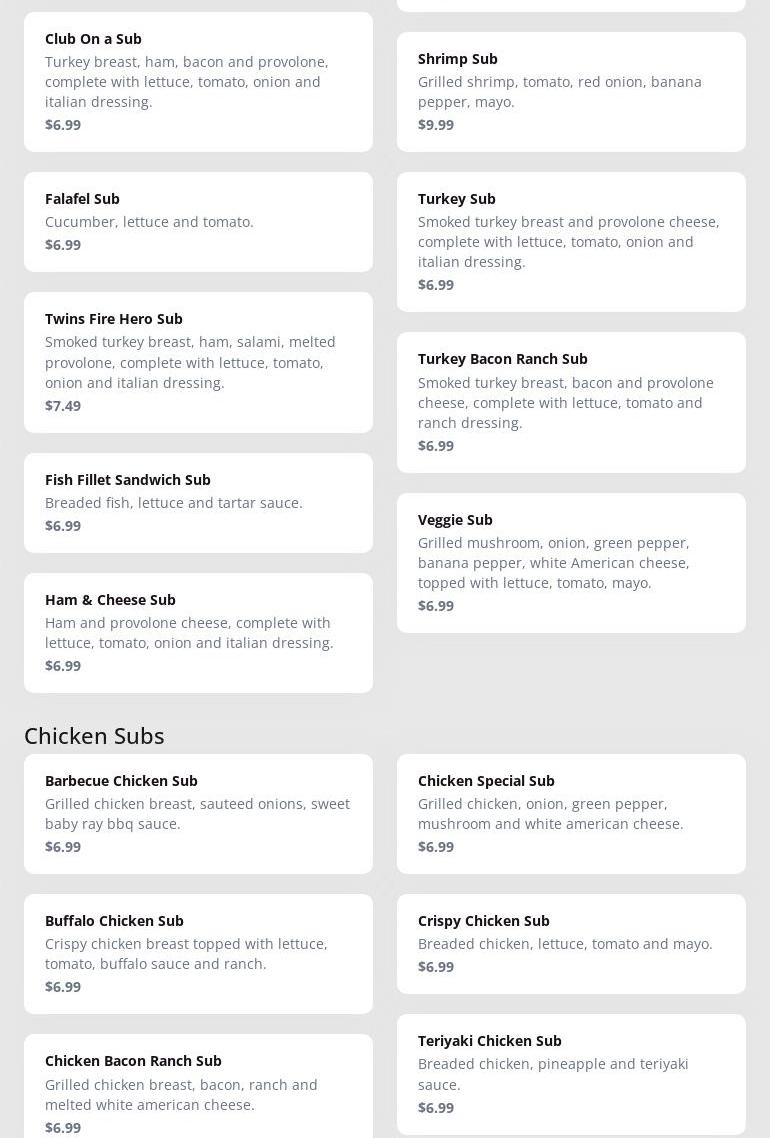Click the $9.99 Shrimp Sub price
770x1138 pixels.
click(436, 125)
